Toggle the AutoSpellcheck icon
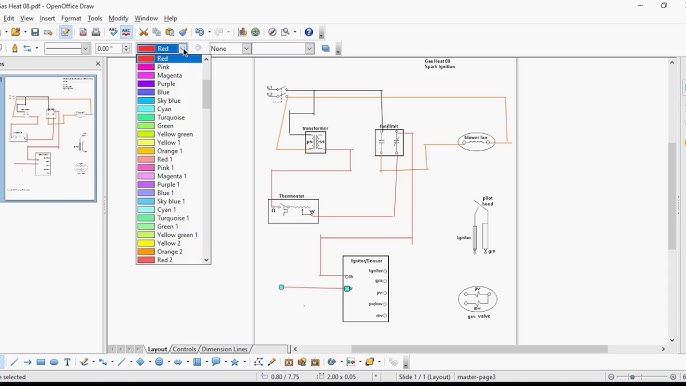Screen dimensions: 686x386 pos(126,32)
